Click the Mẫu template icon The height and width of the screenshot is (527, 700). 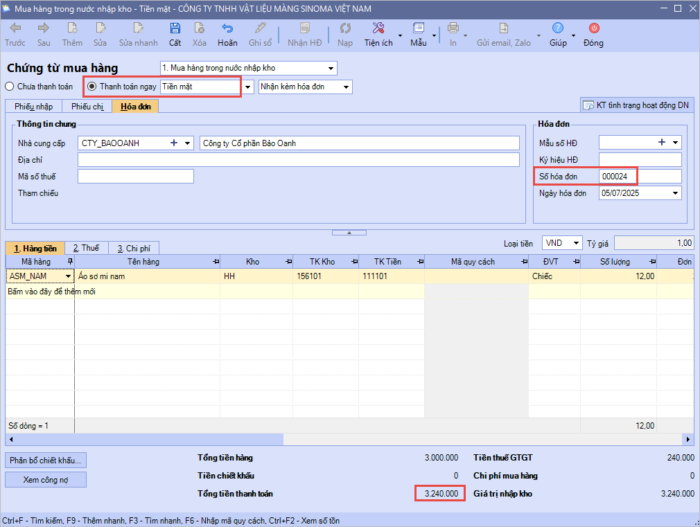pos(418,30)
